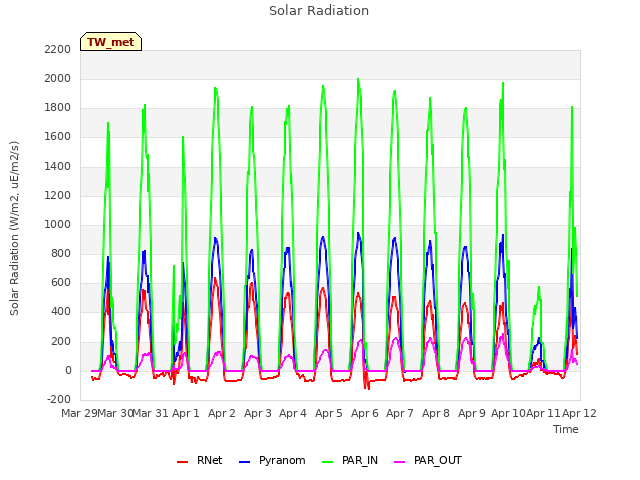Click the Apr 5 x-axis label
This screenshot has width=640, height=480.
[329, 413]
